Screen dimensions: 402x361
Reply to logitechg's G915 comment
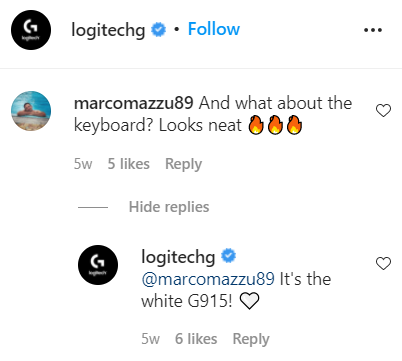pos(251,339)
